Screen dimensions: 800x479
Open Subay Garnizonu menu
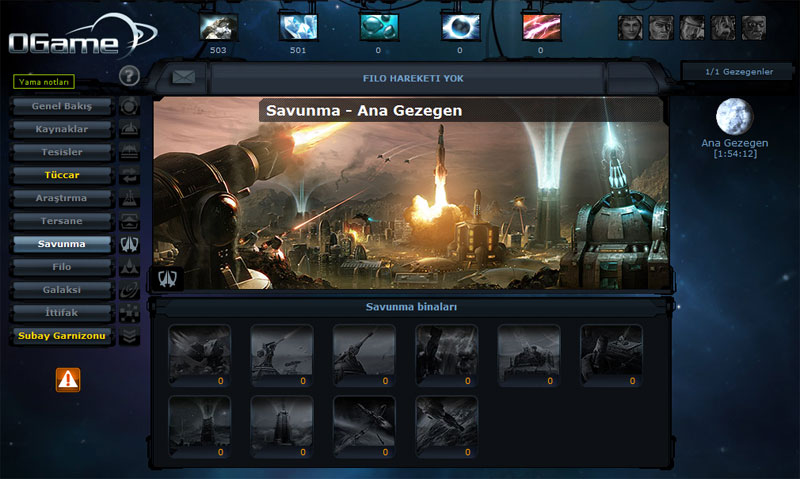point(62,336)
